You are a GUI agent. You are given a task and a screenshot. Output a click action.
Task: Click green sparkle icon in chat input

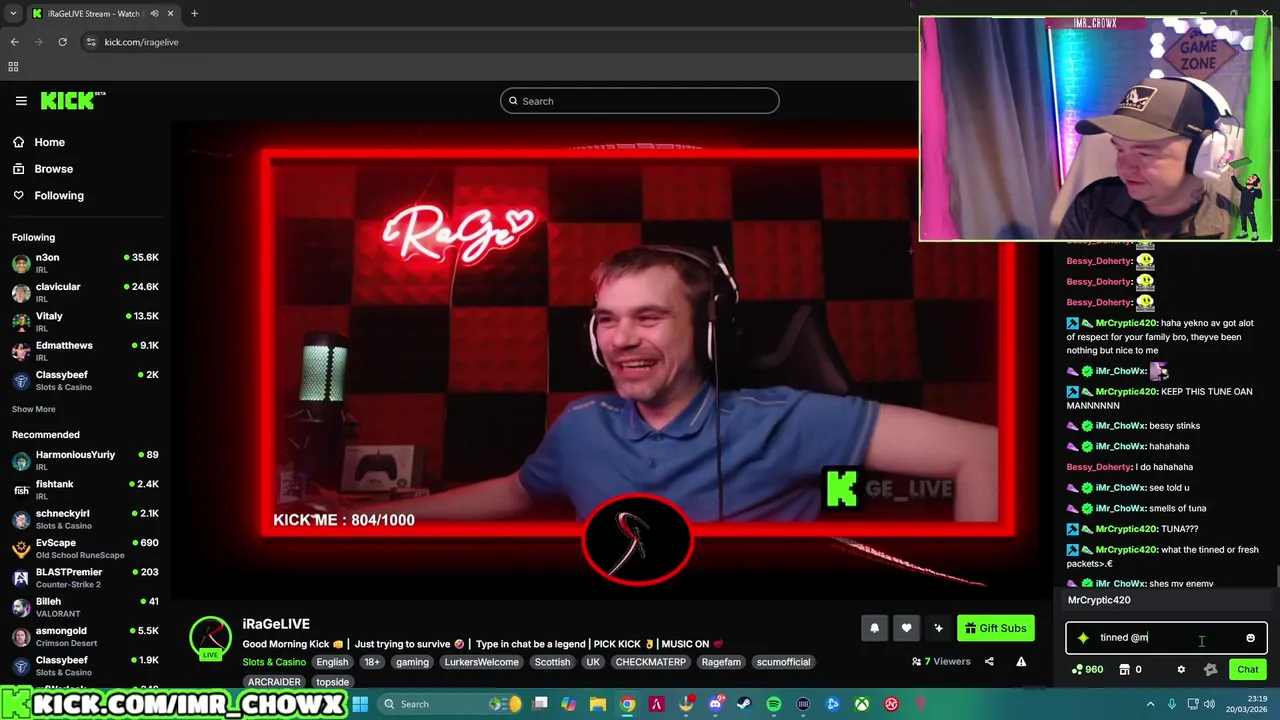coord(1083,637)
